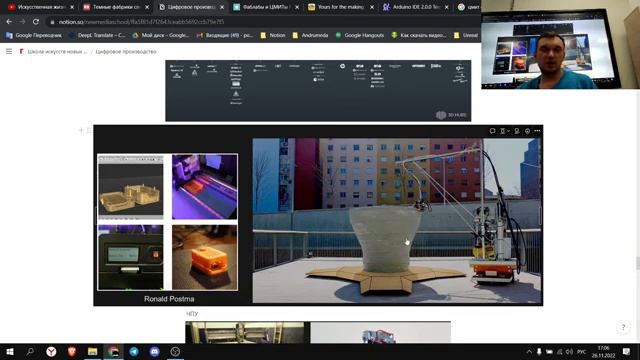Select the 'Ronald Postma' caption text
The image size is (640, 360).
pos(169,299)
